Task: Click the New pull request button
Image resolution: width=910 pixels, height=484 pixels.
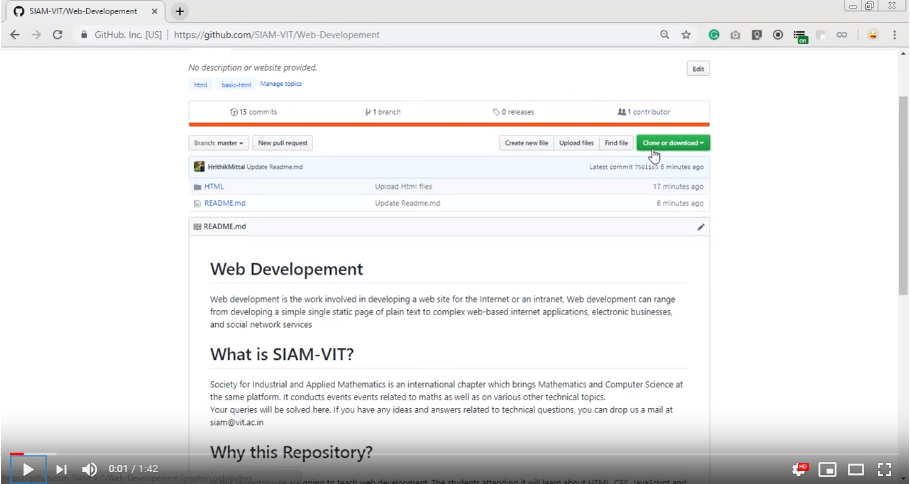Action: point(283,143)
